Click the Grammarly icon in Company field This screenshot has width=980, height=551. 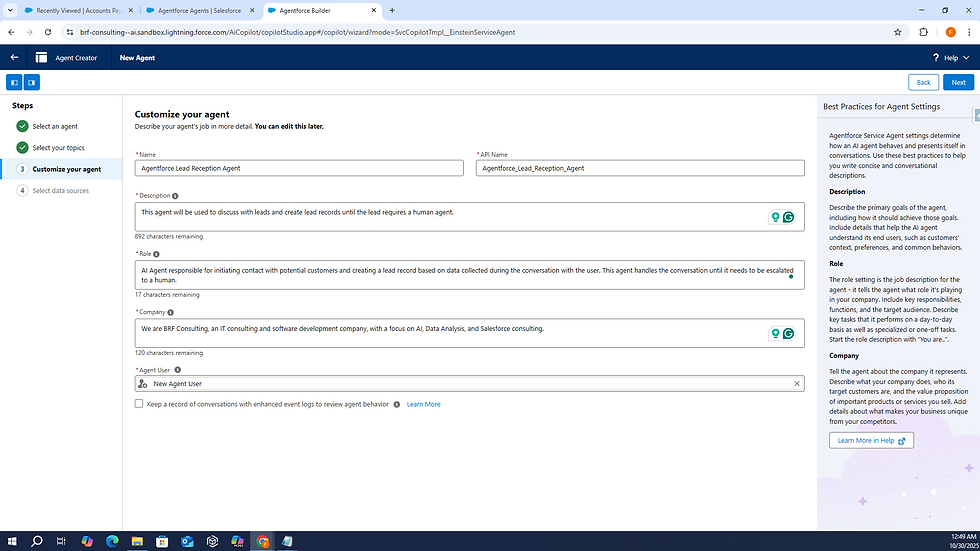click(789, 334)
